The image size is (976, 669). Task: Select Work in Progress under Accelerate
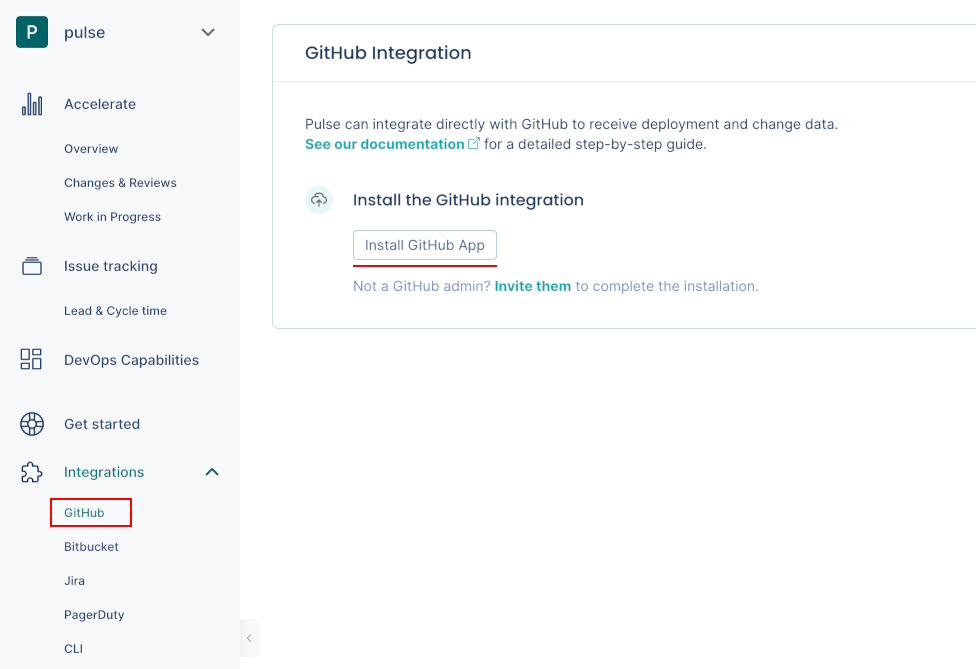115,216
